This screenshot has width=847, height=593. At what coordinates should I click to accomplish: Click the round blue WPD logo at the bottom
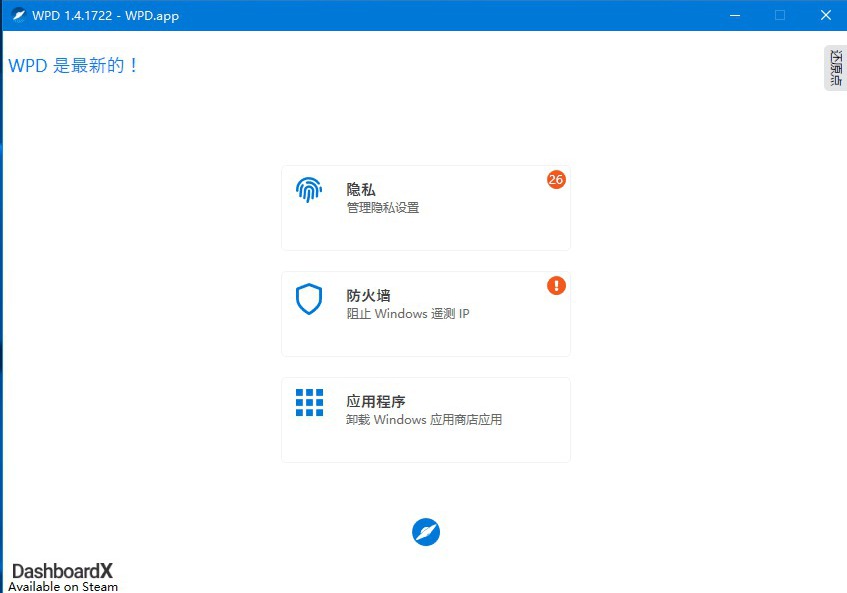(x=426, y=532)
